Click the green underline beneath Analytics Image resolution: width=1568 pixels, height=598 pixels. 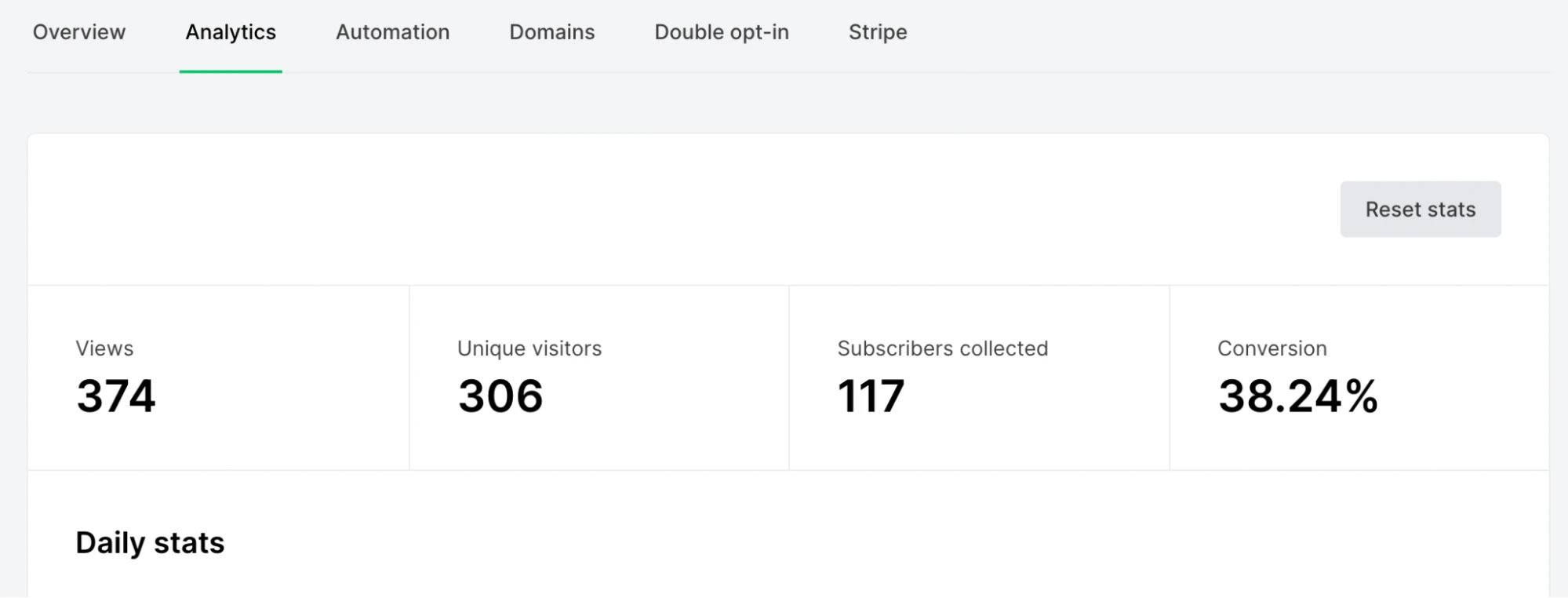point(231,71)
